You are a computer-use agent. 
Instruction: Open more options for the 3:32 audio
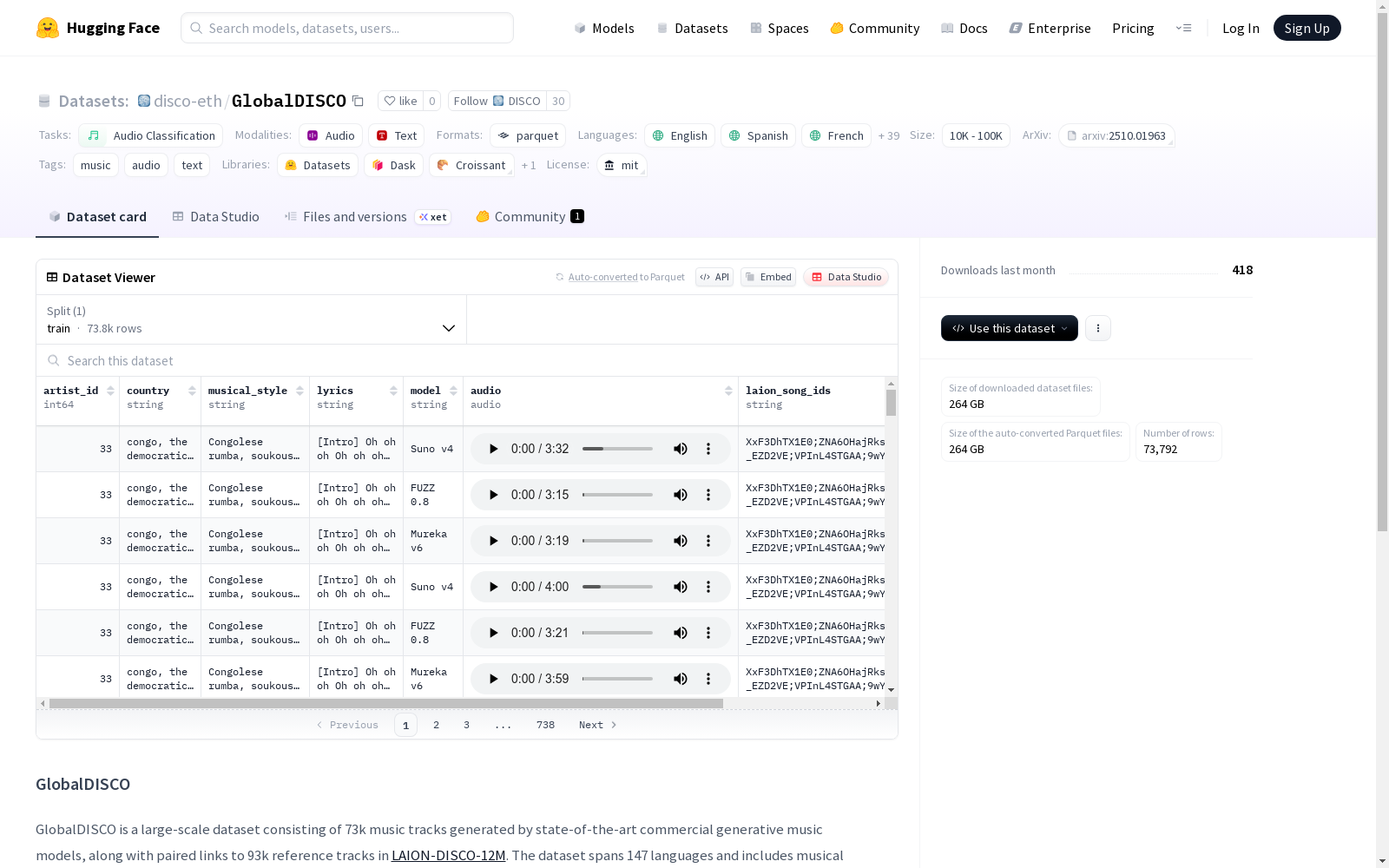708,449
